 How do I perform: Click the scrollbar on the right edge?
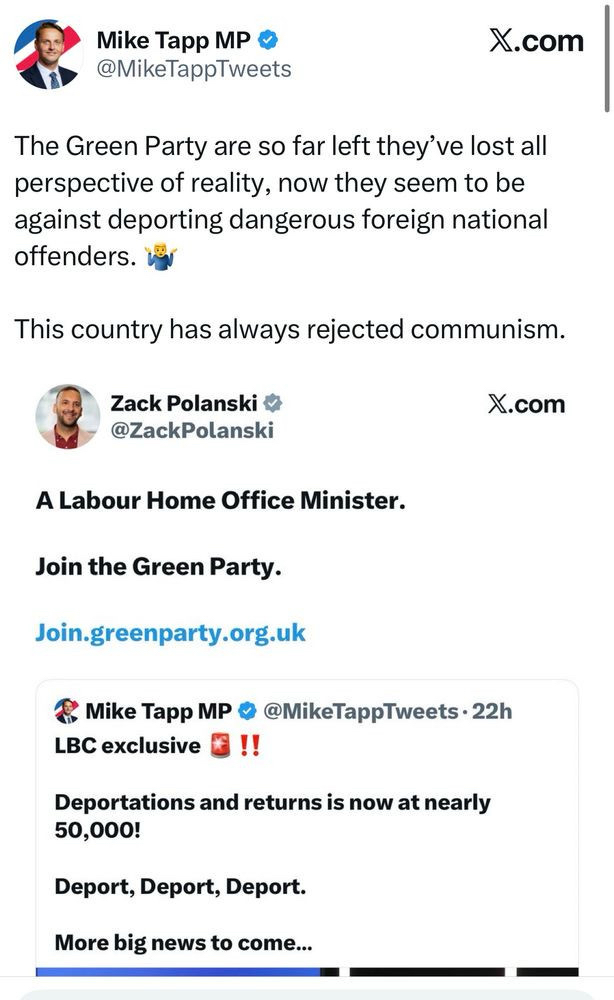pos(607,60)
